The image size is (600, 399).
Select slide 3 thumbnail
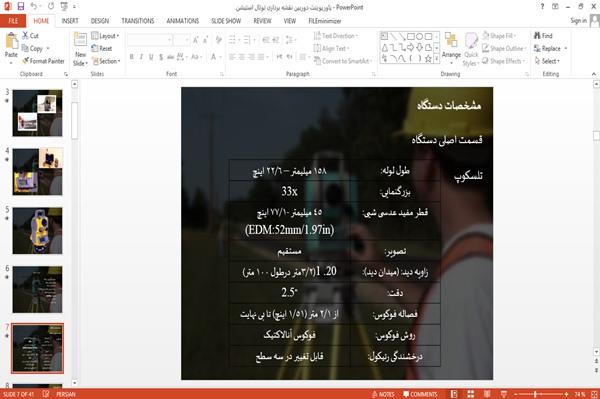(37, 113)
